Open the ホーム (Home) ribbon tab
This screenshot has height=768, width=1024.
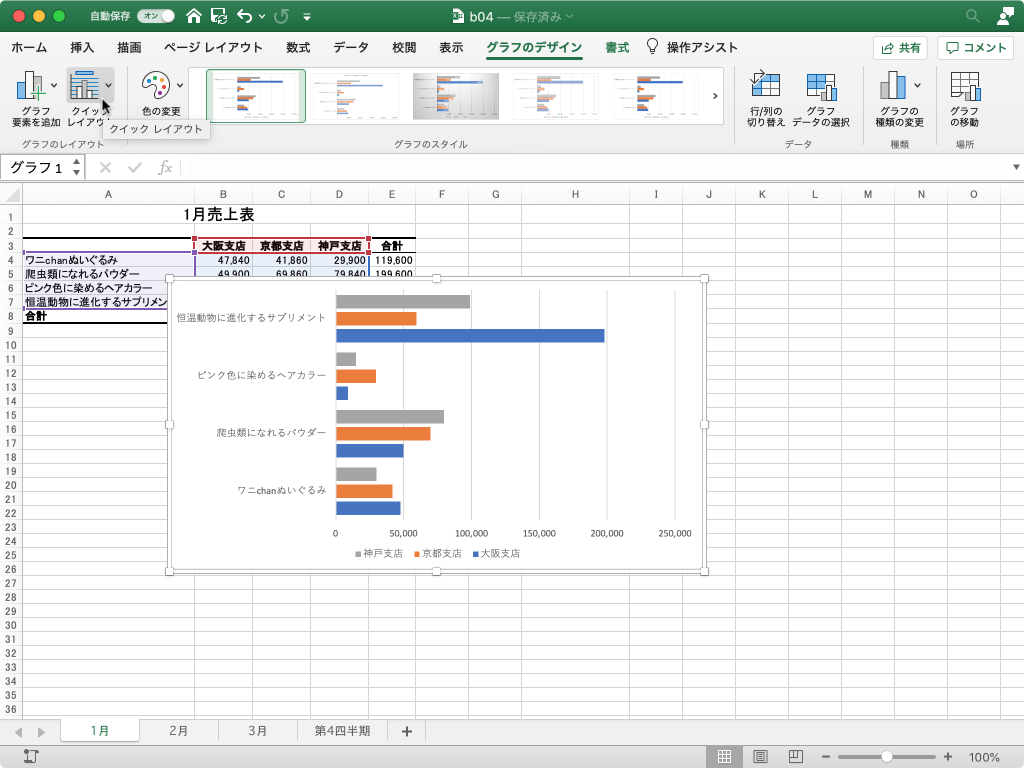[29, 47]
